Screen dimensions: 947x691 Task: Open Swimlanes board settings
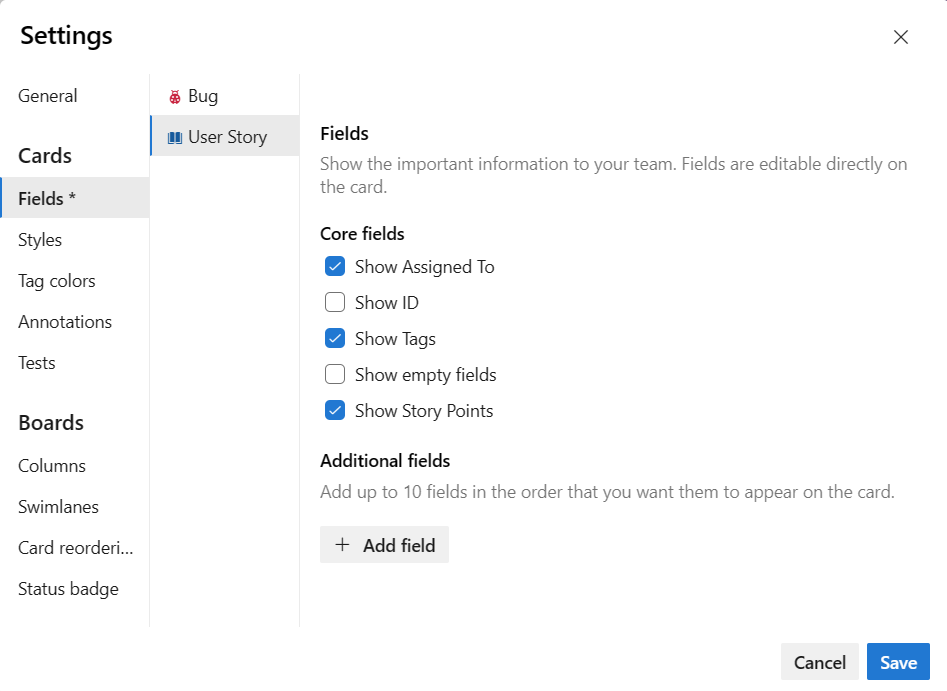(58, 507)
